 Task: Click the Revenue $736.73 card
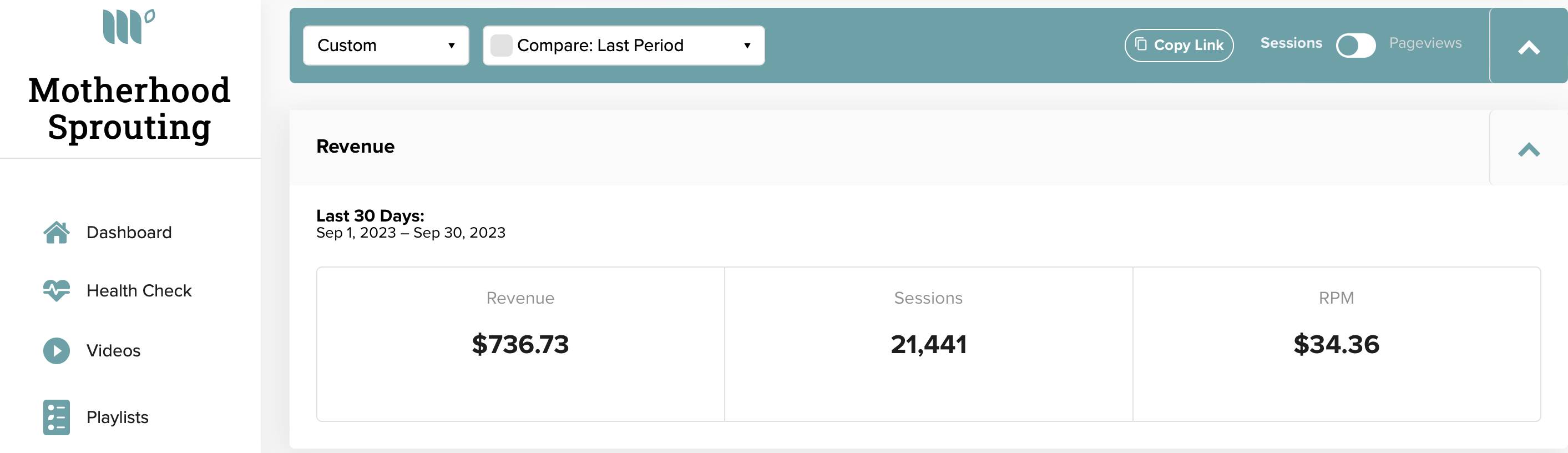[x=520, y=344]
